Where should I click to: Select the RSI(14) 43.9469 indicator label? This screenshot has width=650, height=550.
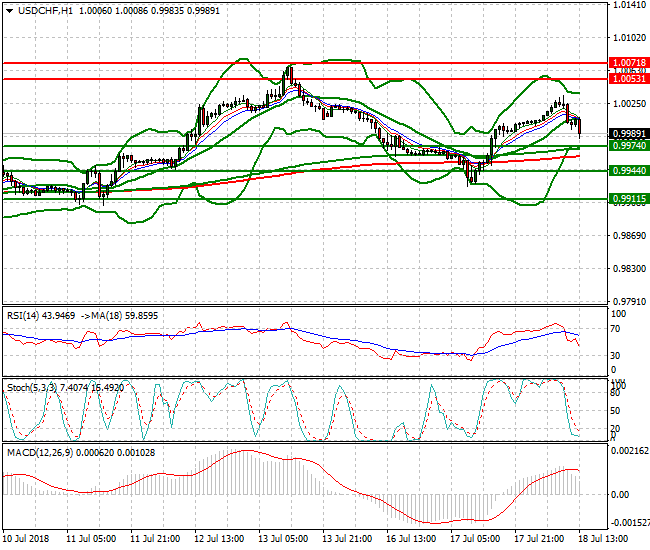41,316
